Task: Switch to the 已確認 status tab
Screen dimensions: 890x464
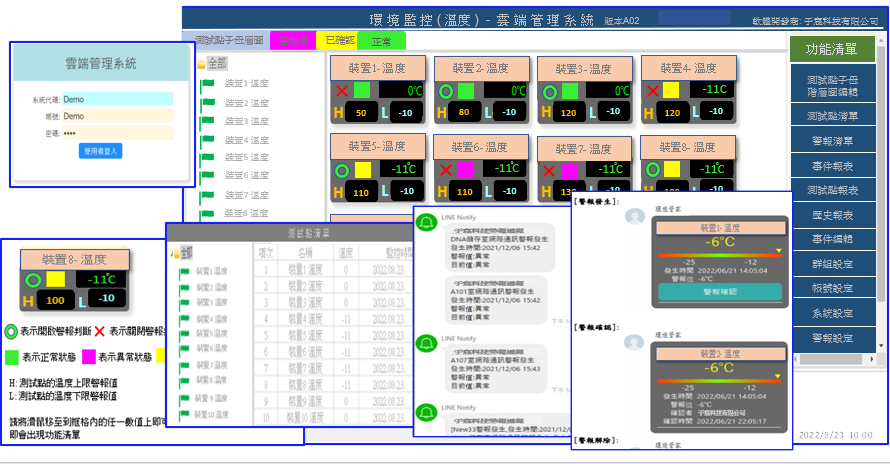Action: (342, 41)
